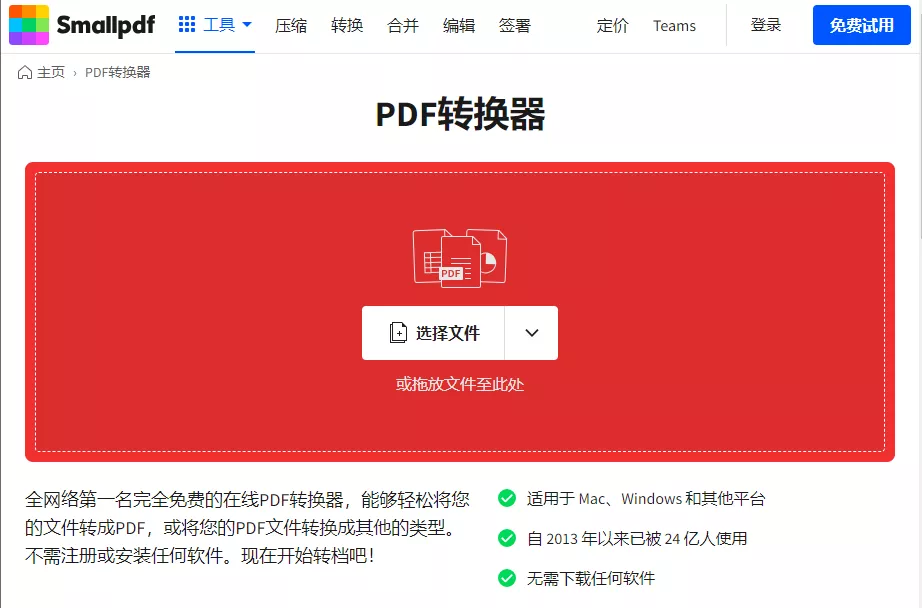Click checkmark icon beside 适用于 Mac、Windows
The width and height of the screenshot is (922, 608).
coord(507,498)
